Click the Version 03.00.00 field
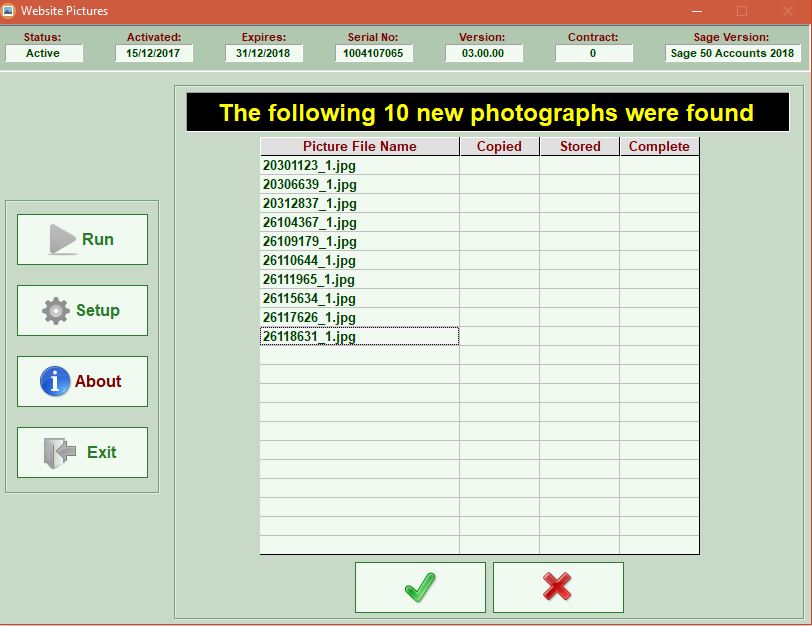This screenshot has height=626, width=812. point(484,53)
